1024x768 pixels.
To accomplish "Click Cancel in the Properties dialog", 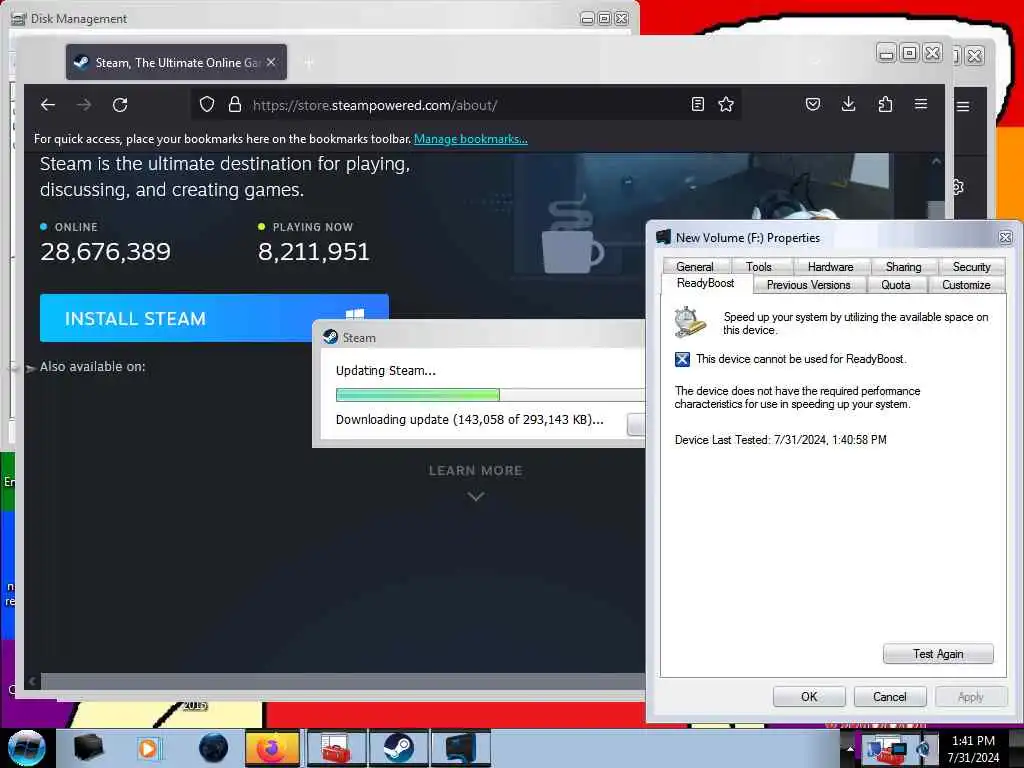I will 889,697.
